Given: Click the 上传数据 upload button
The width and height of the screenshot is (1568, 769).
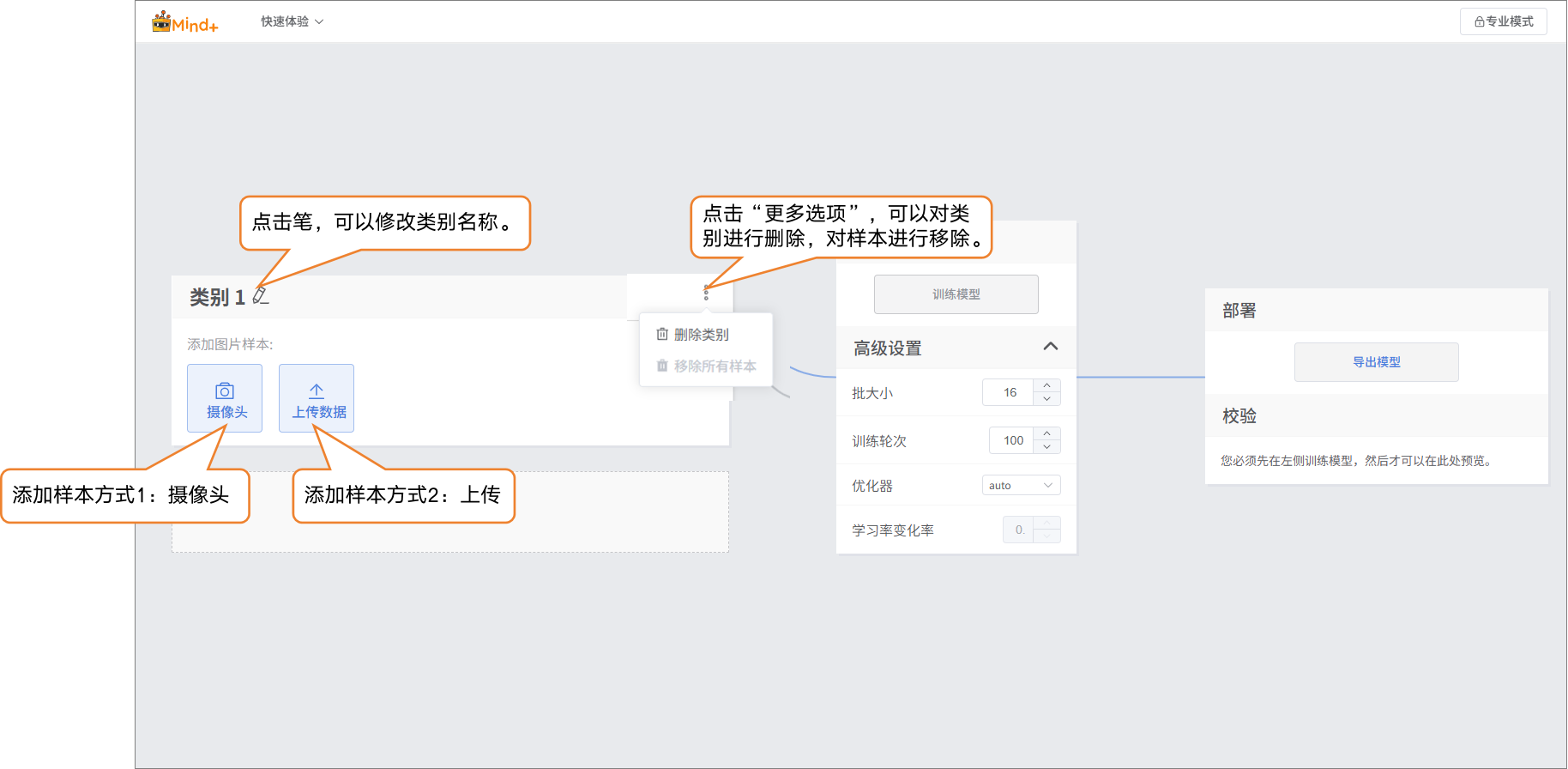Looking at the screenshot, I should [x=317, y=398].
